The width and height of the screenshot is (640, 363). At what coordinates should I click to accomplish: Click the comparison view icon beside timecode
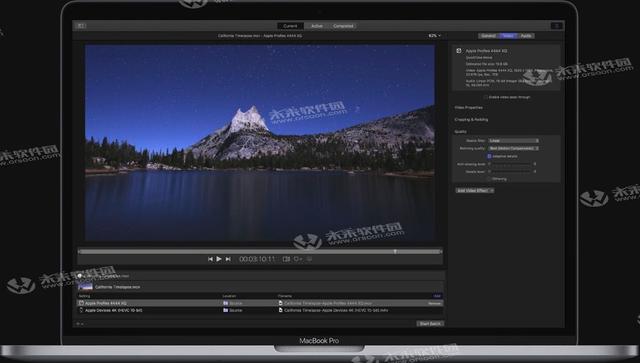[x=287, y=259]
